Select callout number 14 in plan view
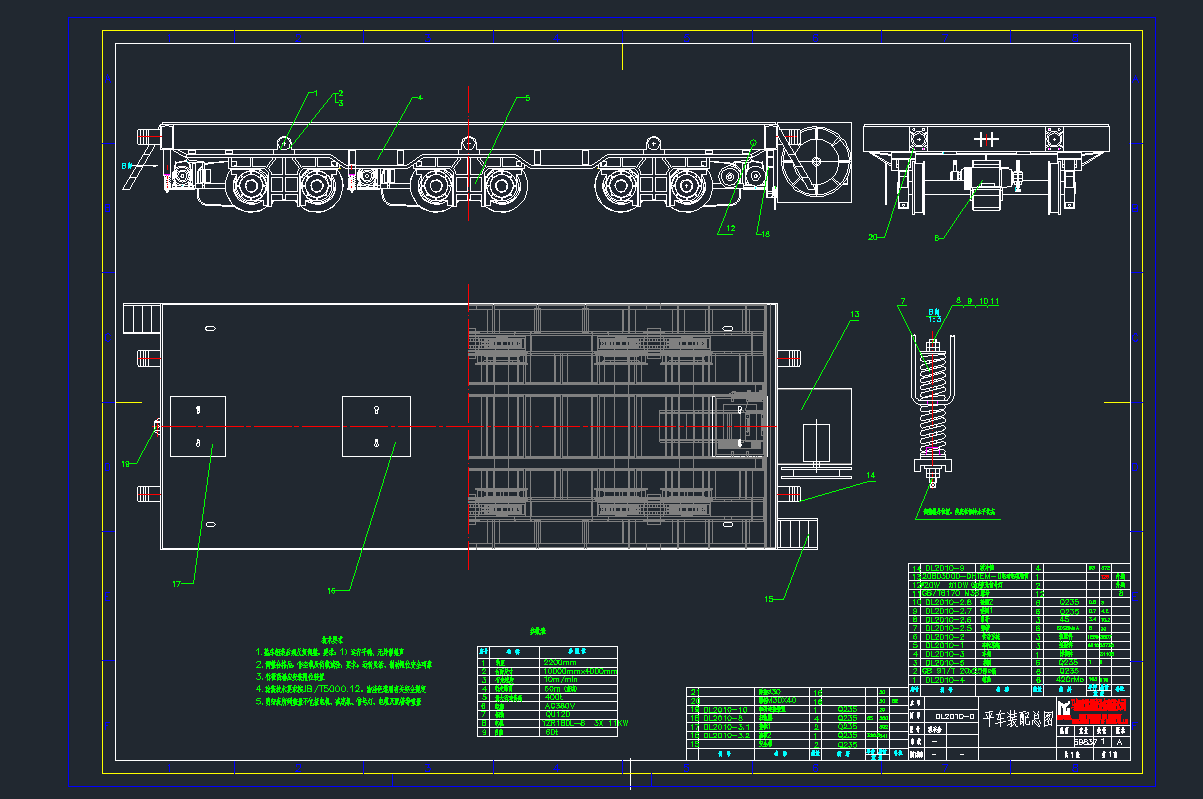 point(870,476)
